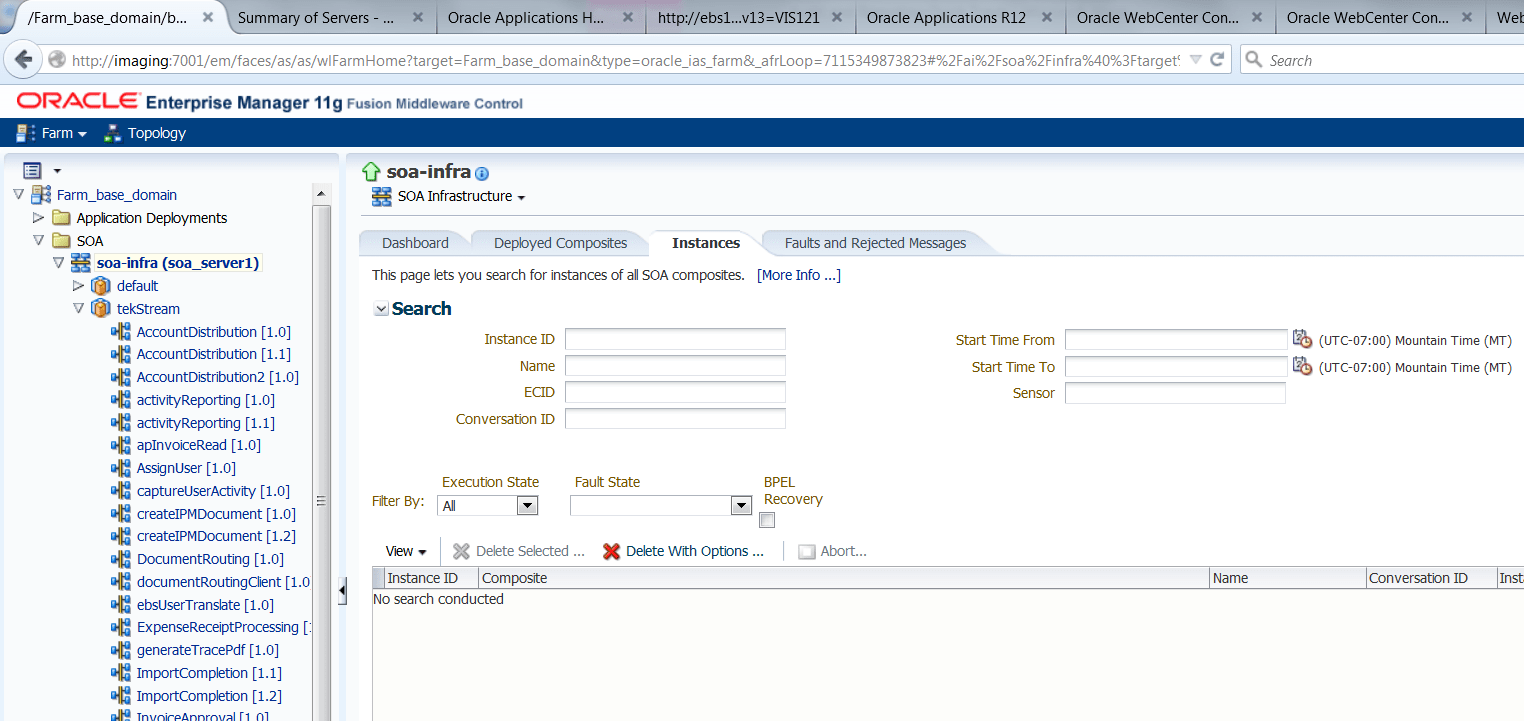Click the Sensor input field

[x=1175, y=393]
